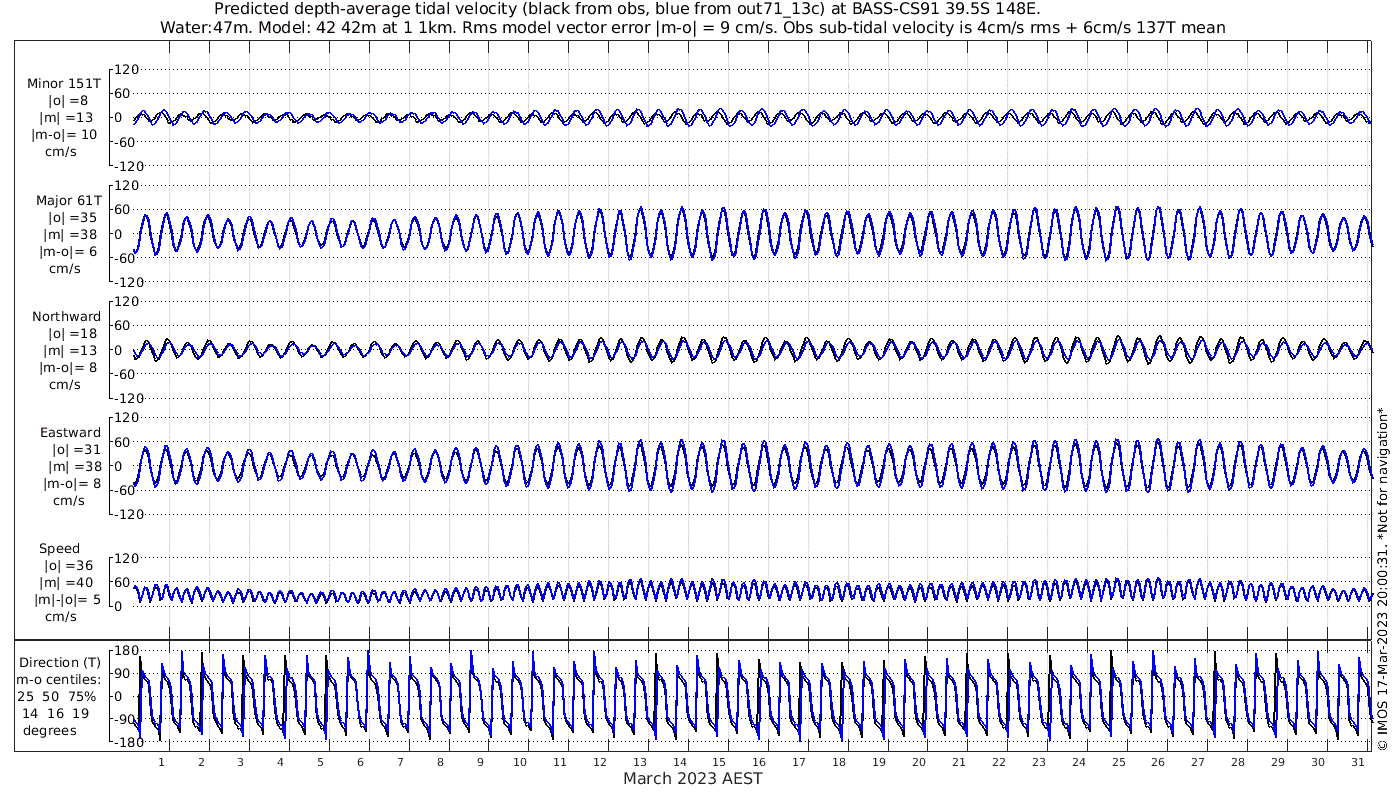The image size is (1400, 800).
Task: Click '|m| =38' in the Major 61T panel
Action: pyautogui.click(x=68, y=234)
